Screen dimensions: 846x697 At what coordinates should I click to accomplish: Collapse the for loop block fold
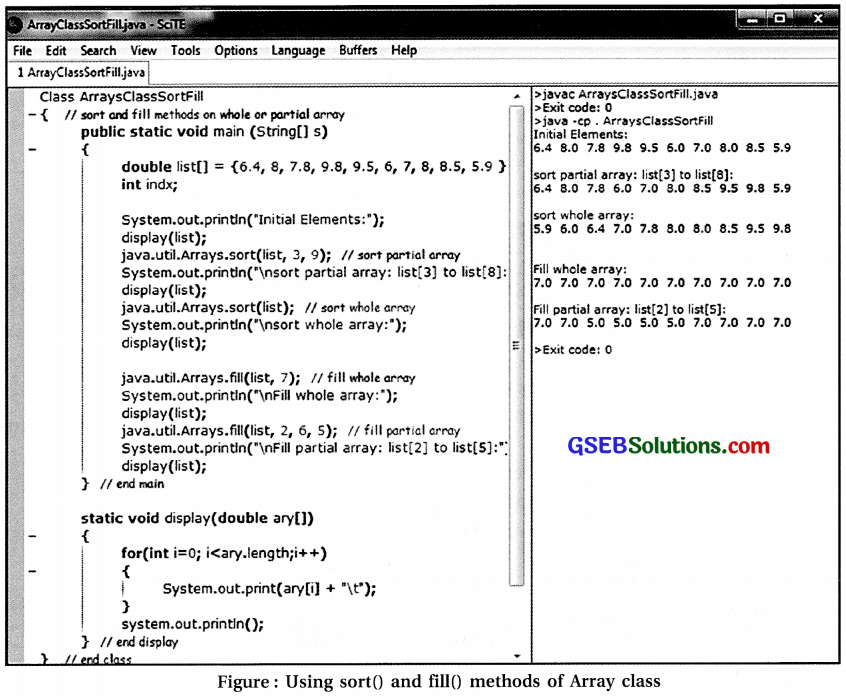point(34,571)
